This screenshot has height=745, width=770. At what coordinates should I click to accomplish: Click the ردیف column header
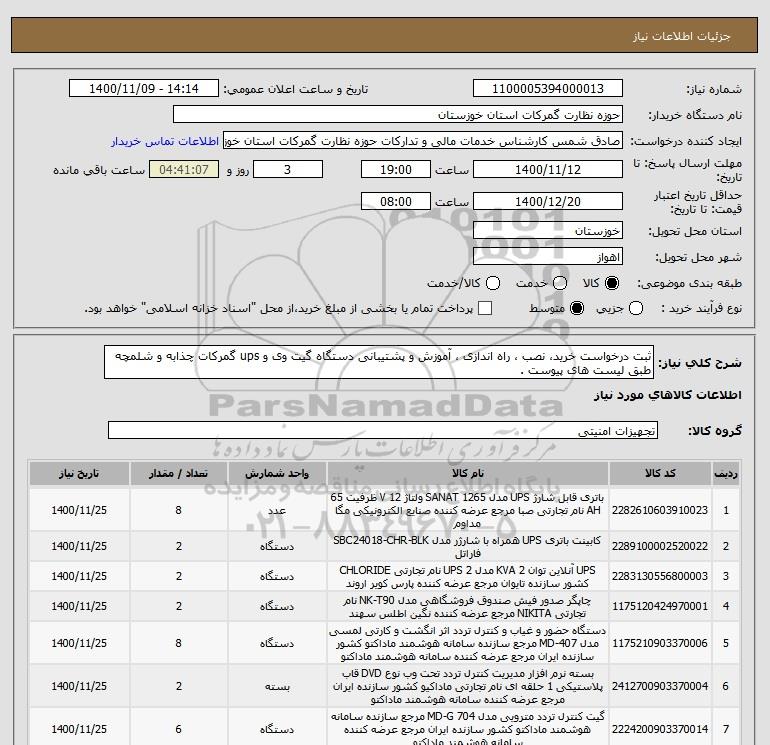726,473
